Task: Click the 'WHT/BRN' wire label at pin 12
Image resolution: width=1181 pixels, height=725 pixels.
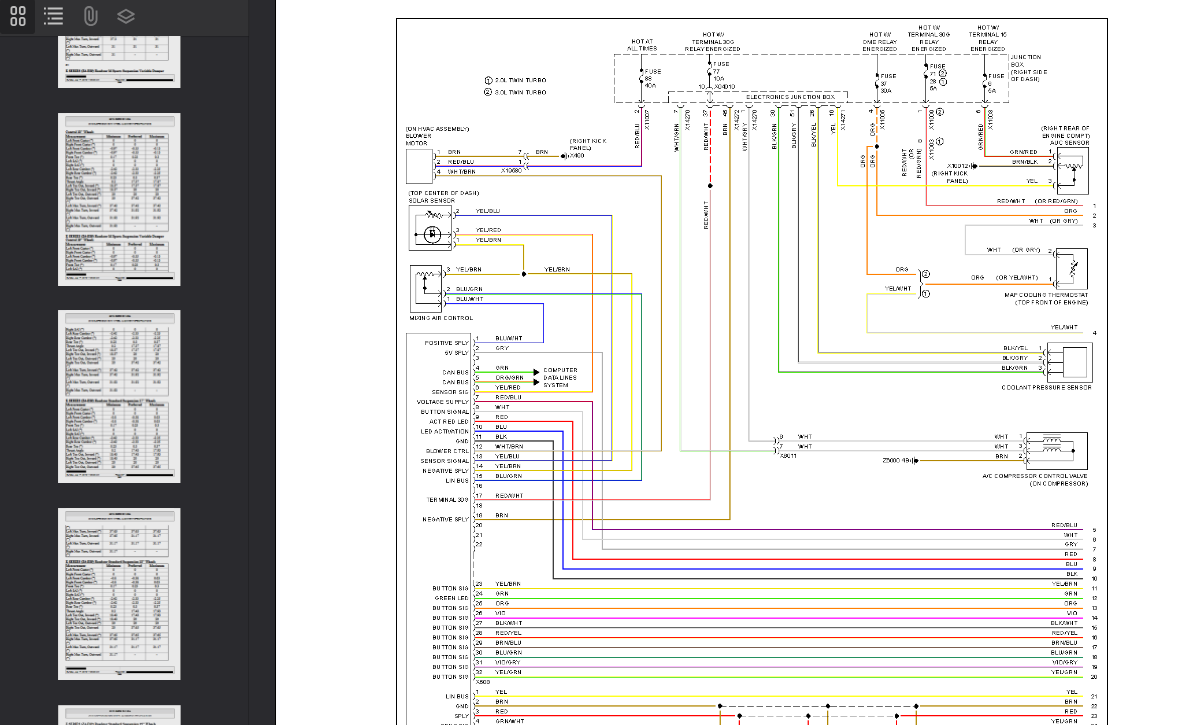Action: point(509,446)
